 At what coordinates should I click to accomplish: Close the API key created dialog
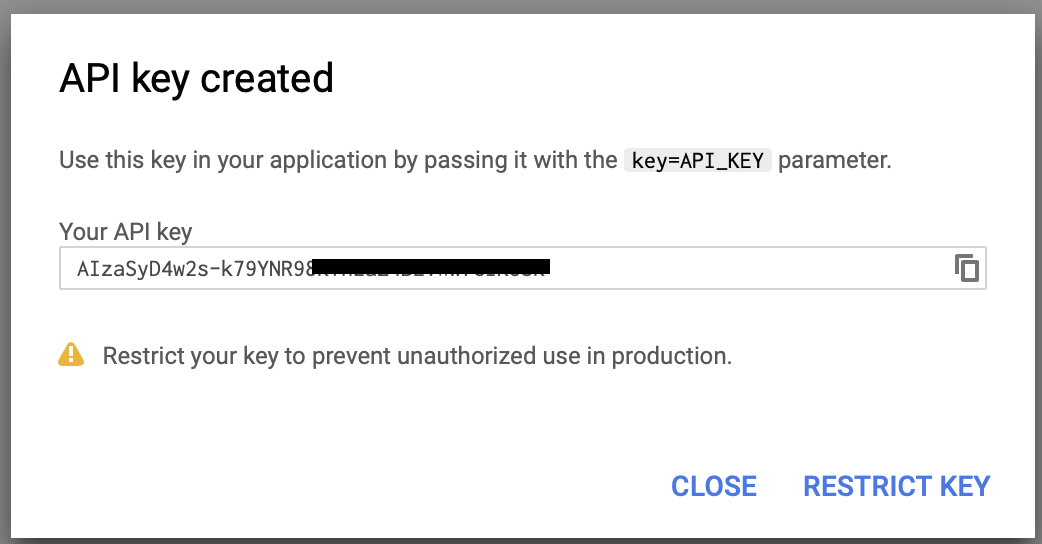[x=714, y=486]
